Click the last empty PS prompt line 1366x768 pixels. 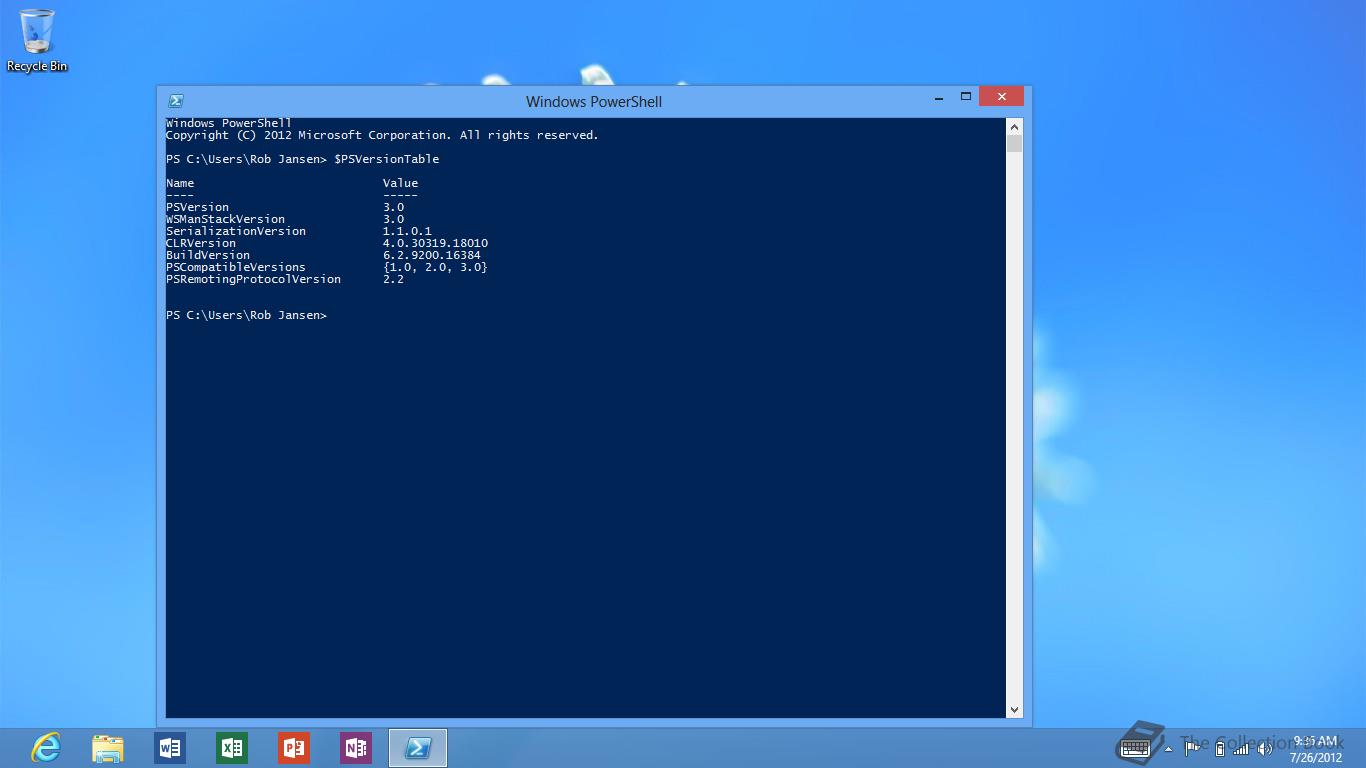coord(246,315)
